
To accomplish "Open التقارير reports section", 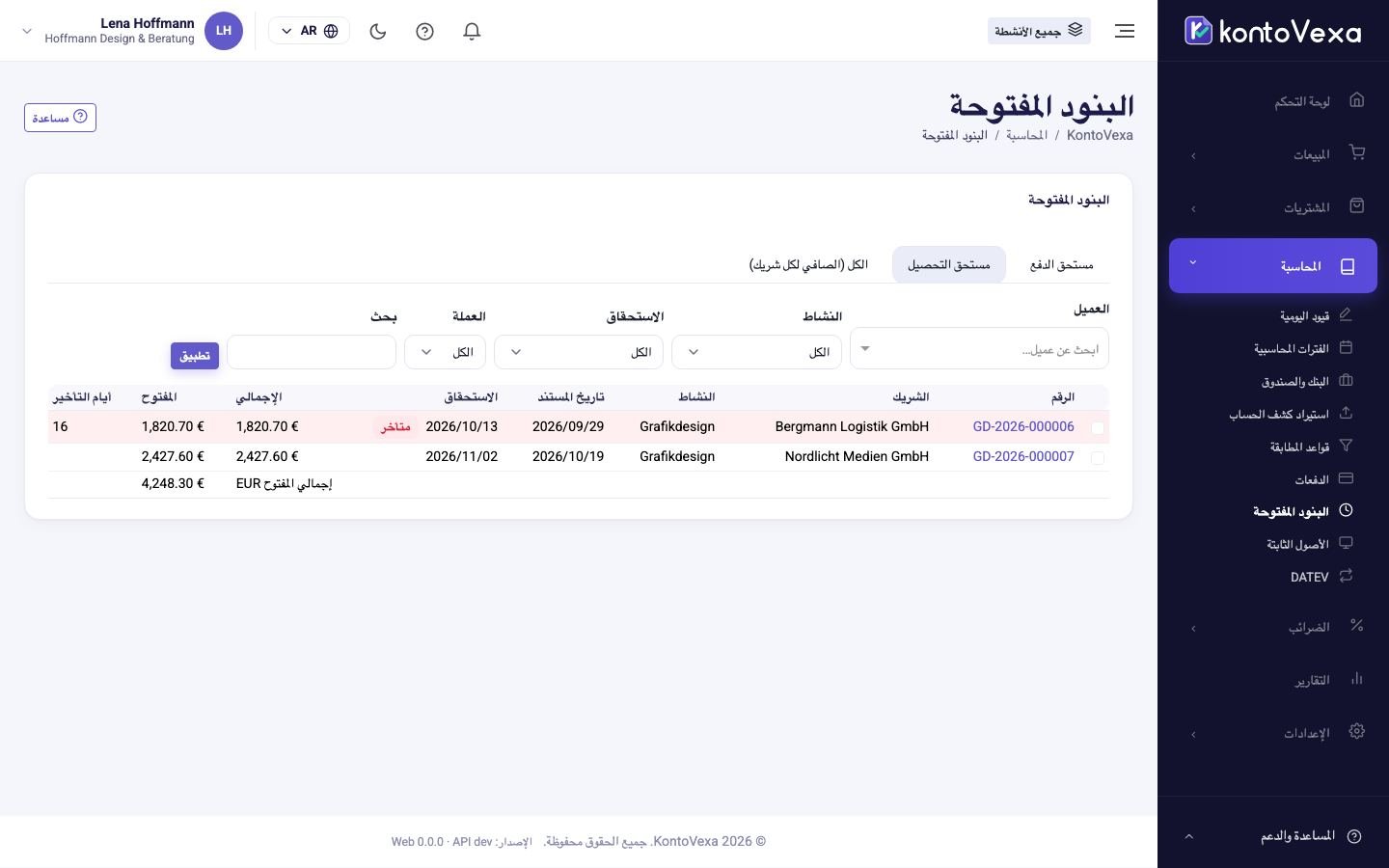I will [x=1273, y=680].
